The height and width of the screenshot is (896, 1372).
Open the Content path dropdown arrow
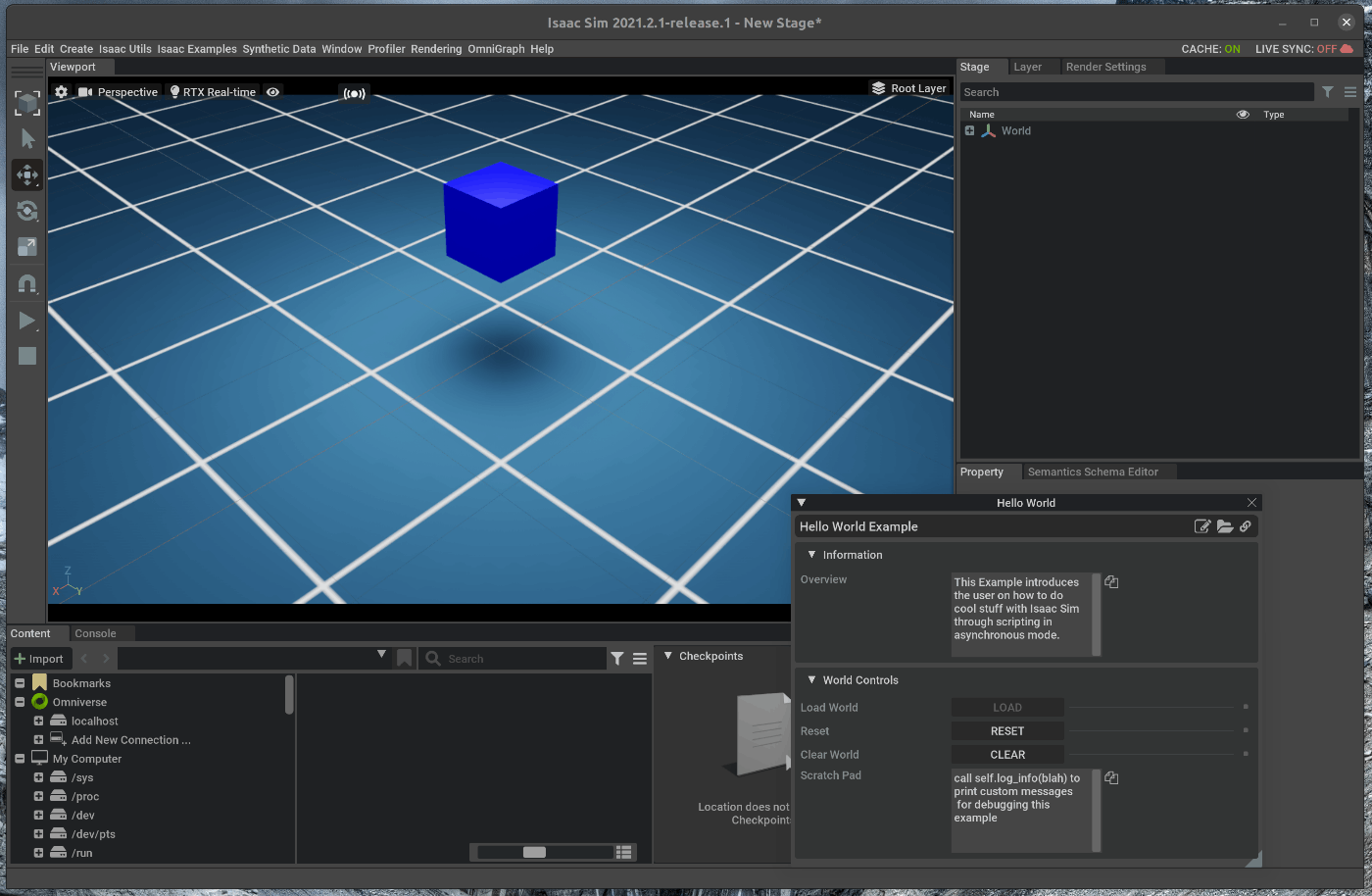(382, 655)
